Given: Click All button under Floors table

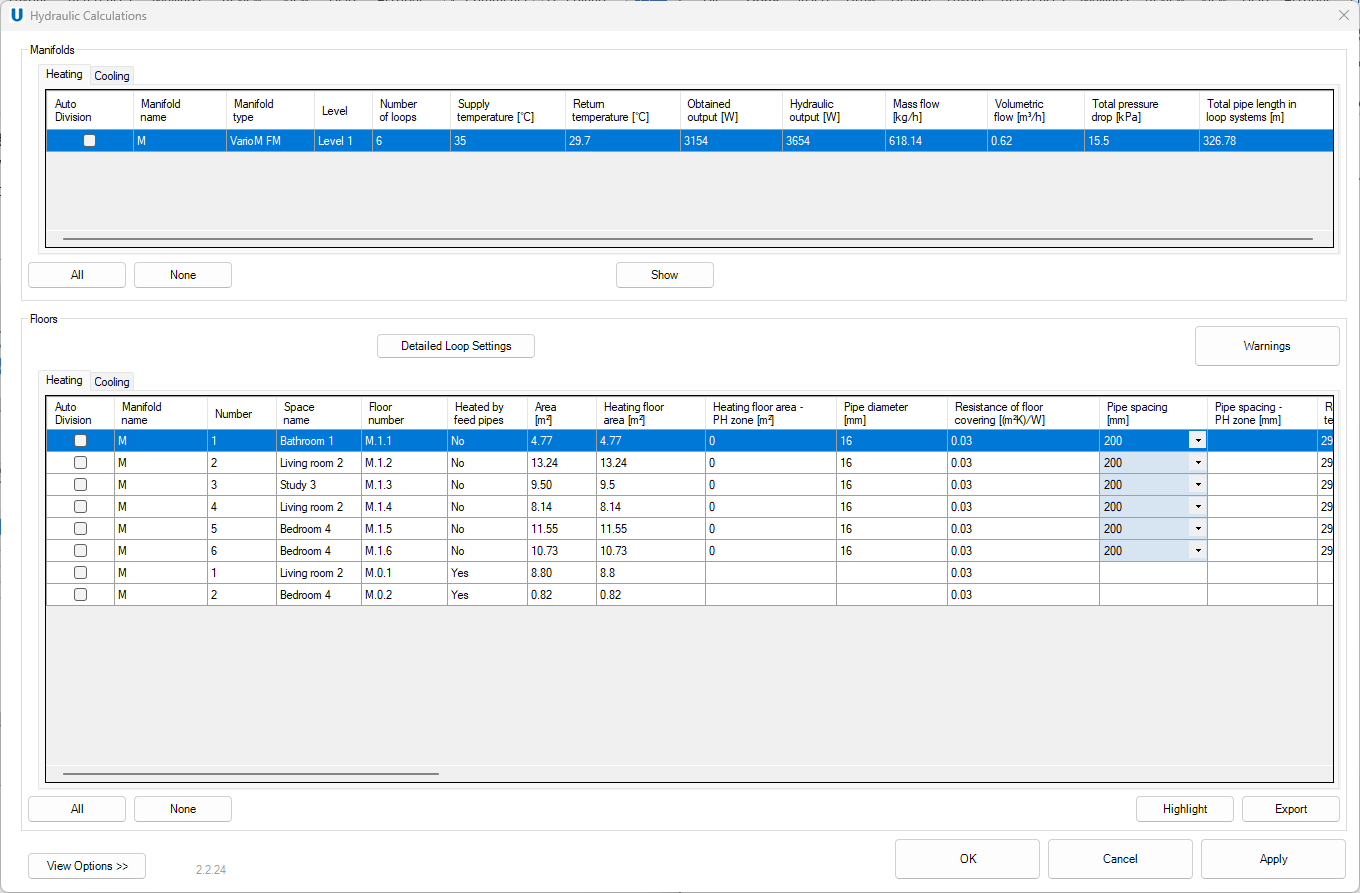Looking at the screenshot, I should [x=77, y=809].
